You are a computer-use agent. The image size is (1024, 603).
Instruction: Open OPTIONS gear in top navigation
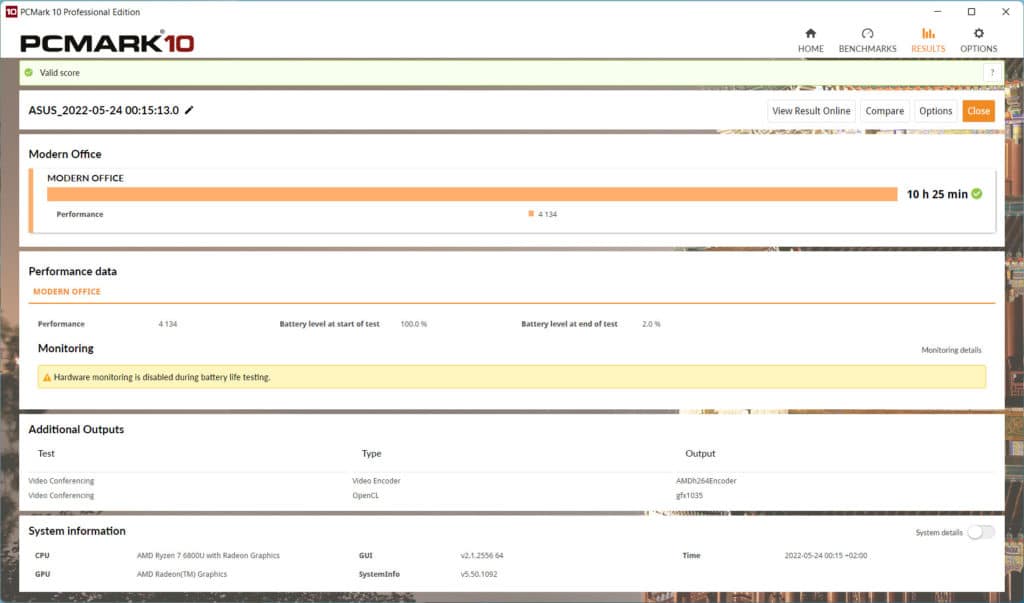click(978, 41)
